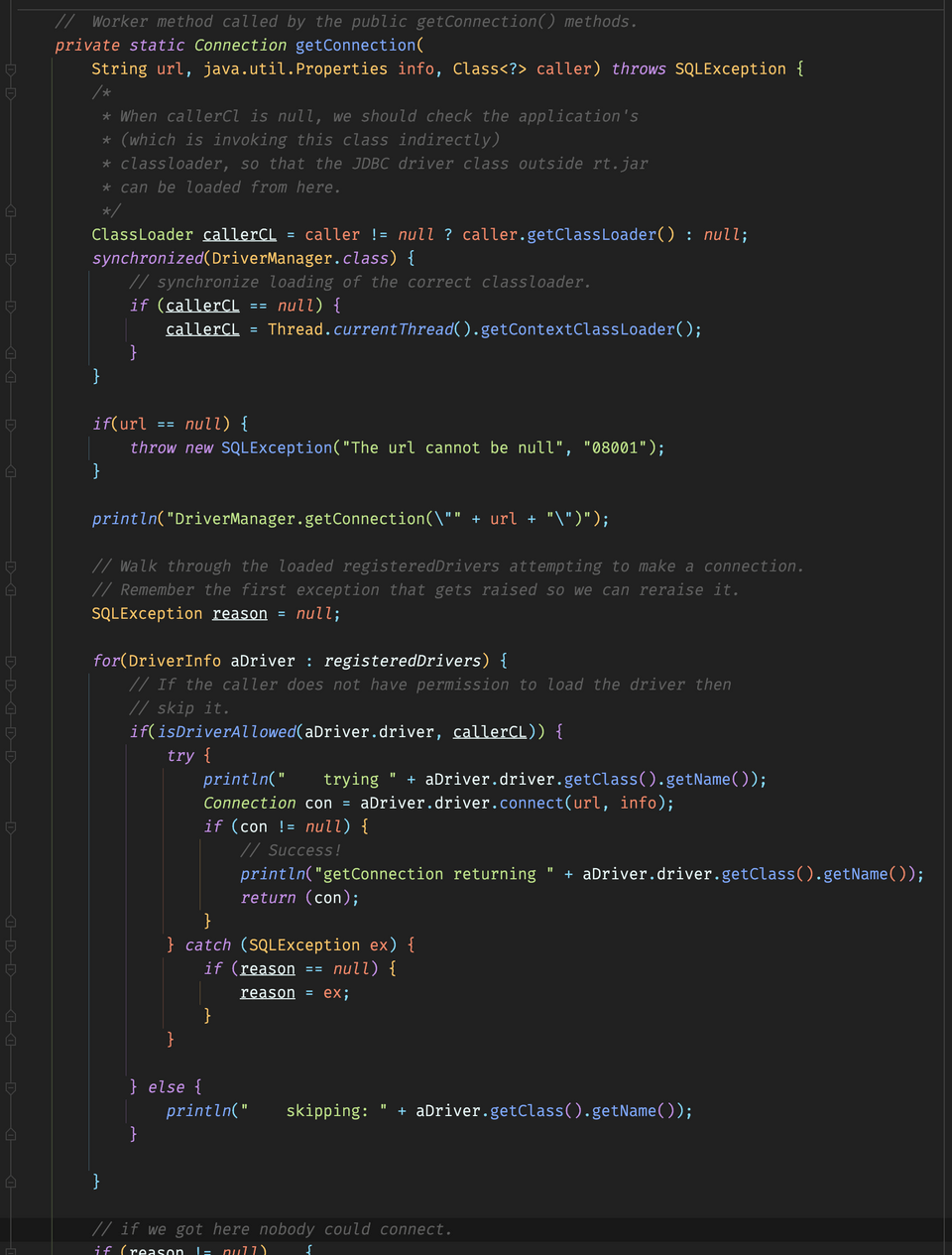Click 'reason' in the 'SQLException reason = null' declaration
The width and height of the screenshot is (952, 1255).
240,614
